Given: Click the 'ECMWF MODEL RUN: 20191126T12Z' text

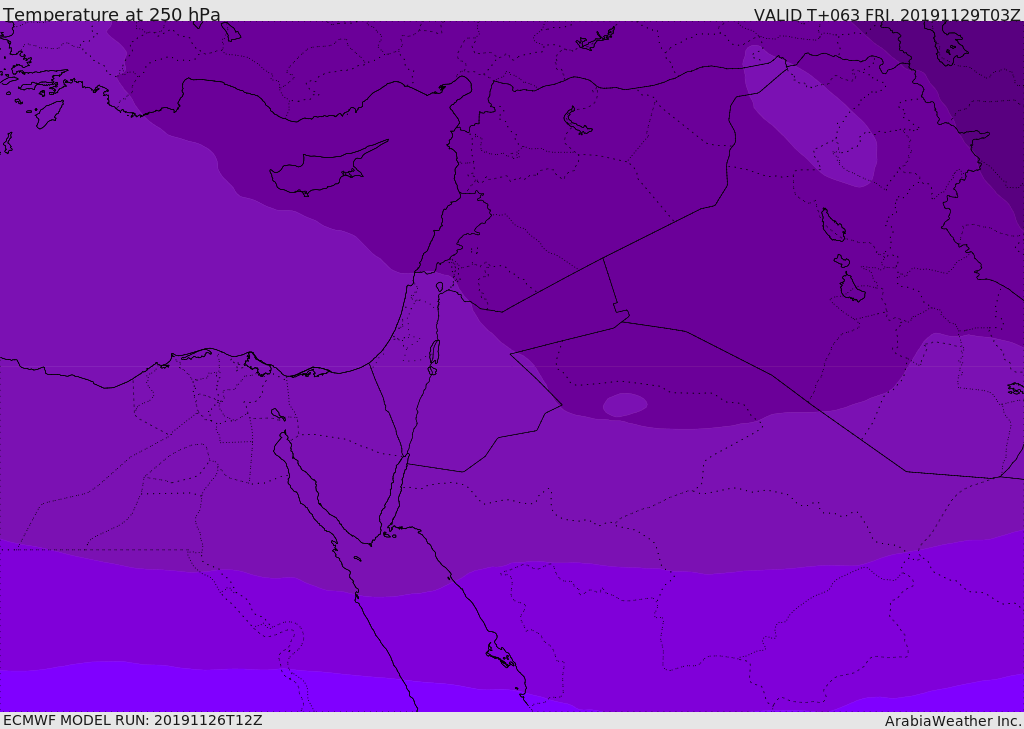Looking at the screenshot, I should [133, 720].
